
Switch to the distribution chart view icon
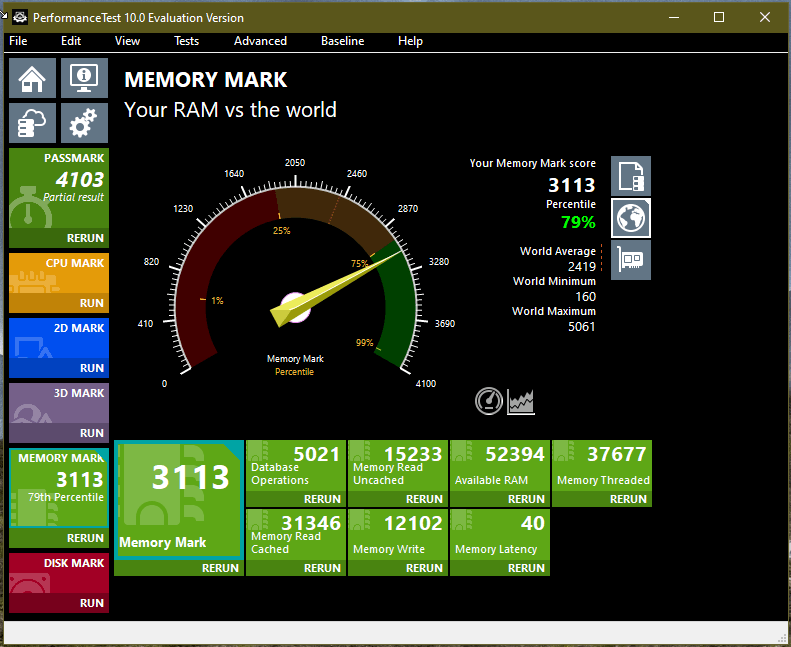(521, 401)
